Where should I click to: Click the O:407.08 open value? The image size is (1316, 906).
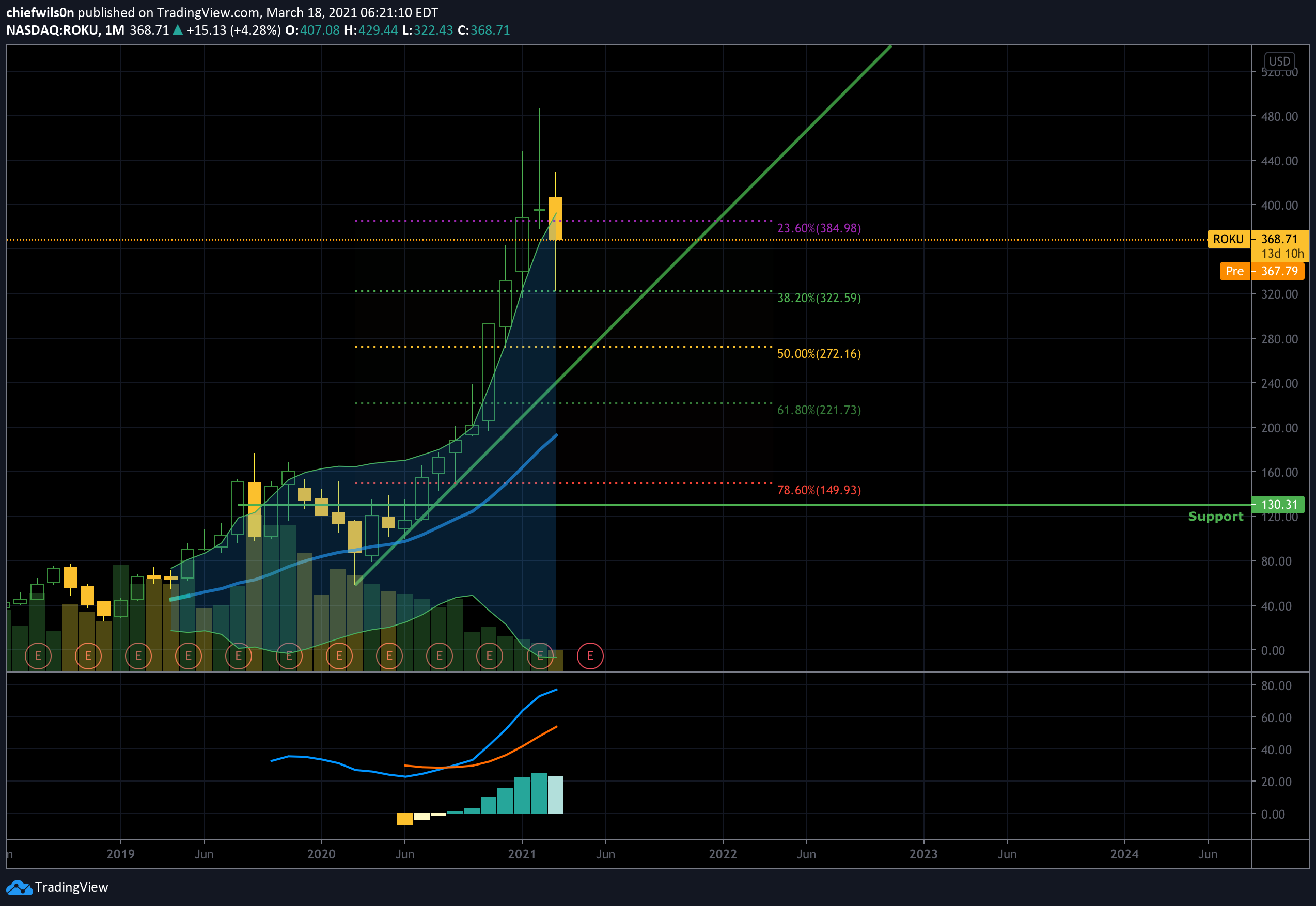tap(312, 30)
